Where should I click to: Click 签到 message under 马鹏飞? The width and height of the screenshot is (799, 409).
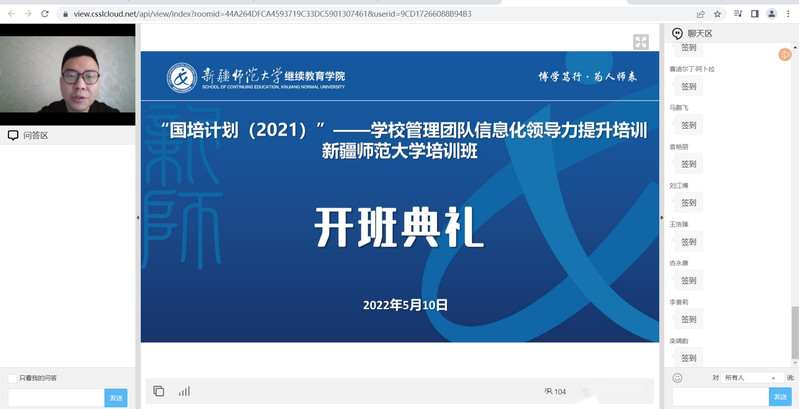click(x=688, y=125)
